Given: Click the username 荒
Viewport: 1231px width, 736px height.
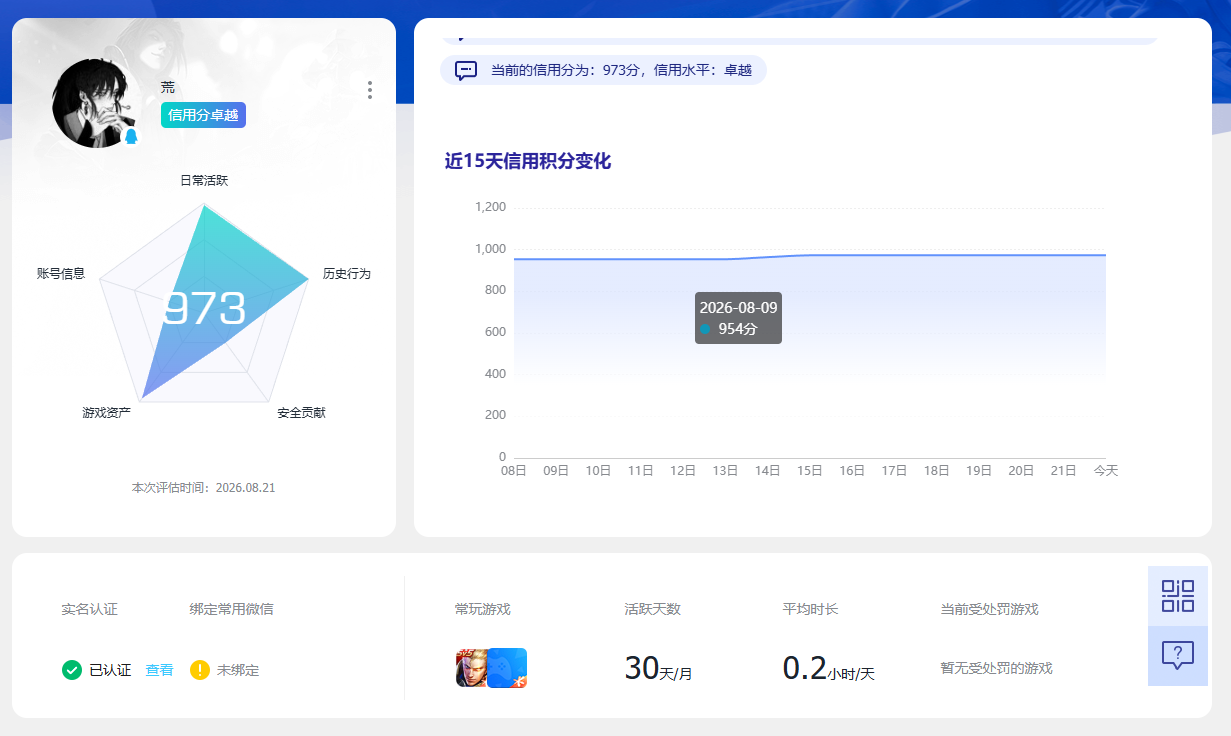Looking at the screenshot, I should click(x=168, y=88).
